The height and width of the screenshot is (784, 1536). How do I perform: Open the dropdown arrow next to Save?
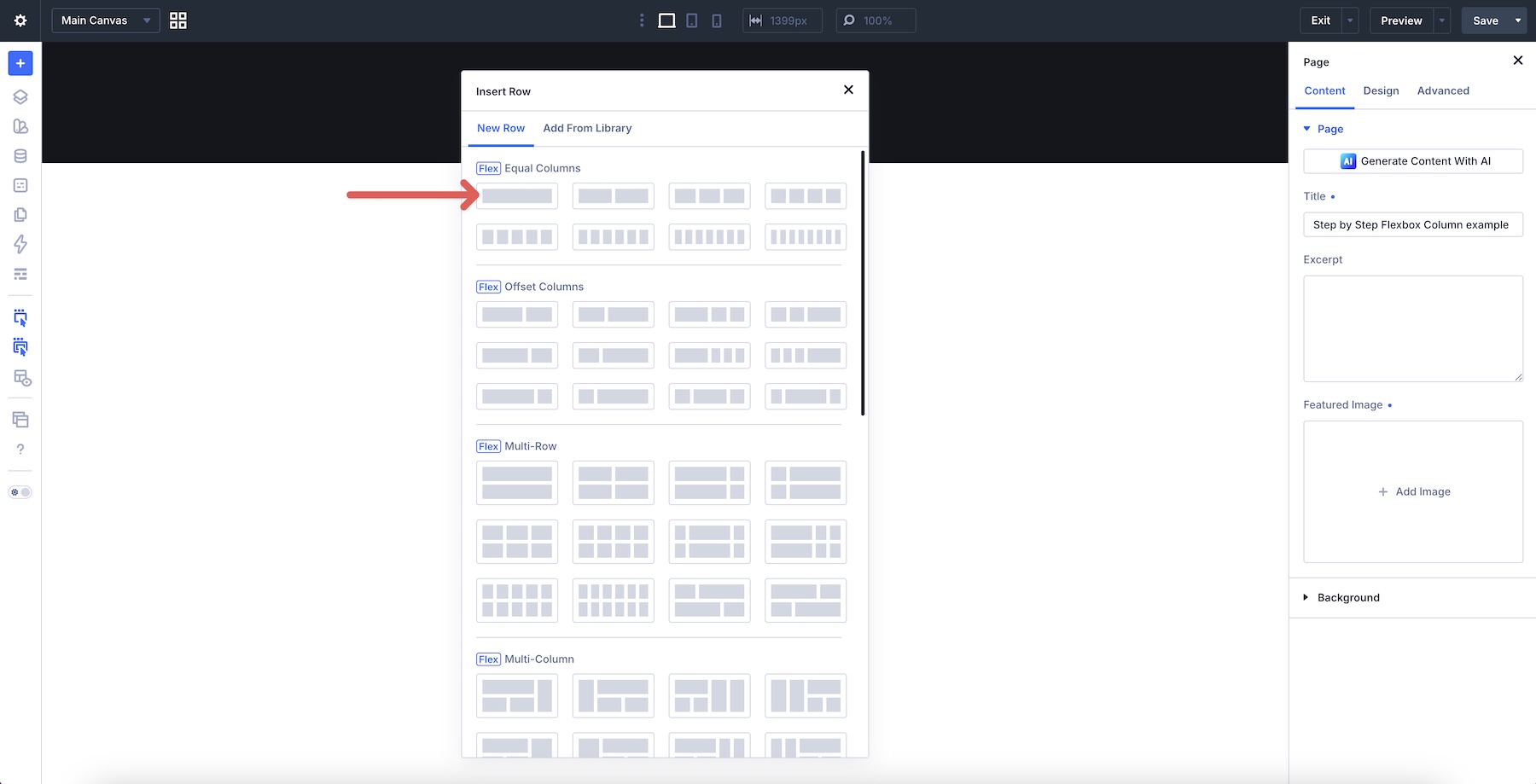1518,20
